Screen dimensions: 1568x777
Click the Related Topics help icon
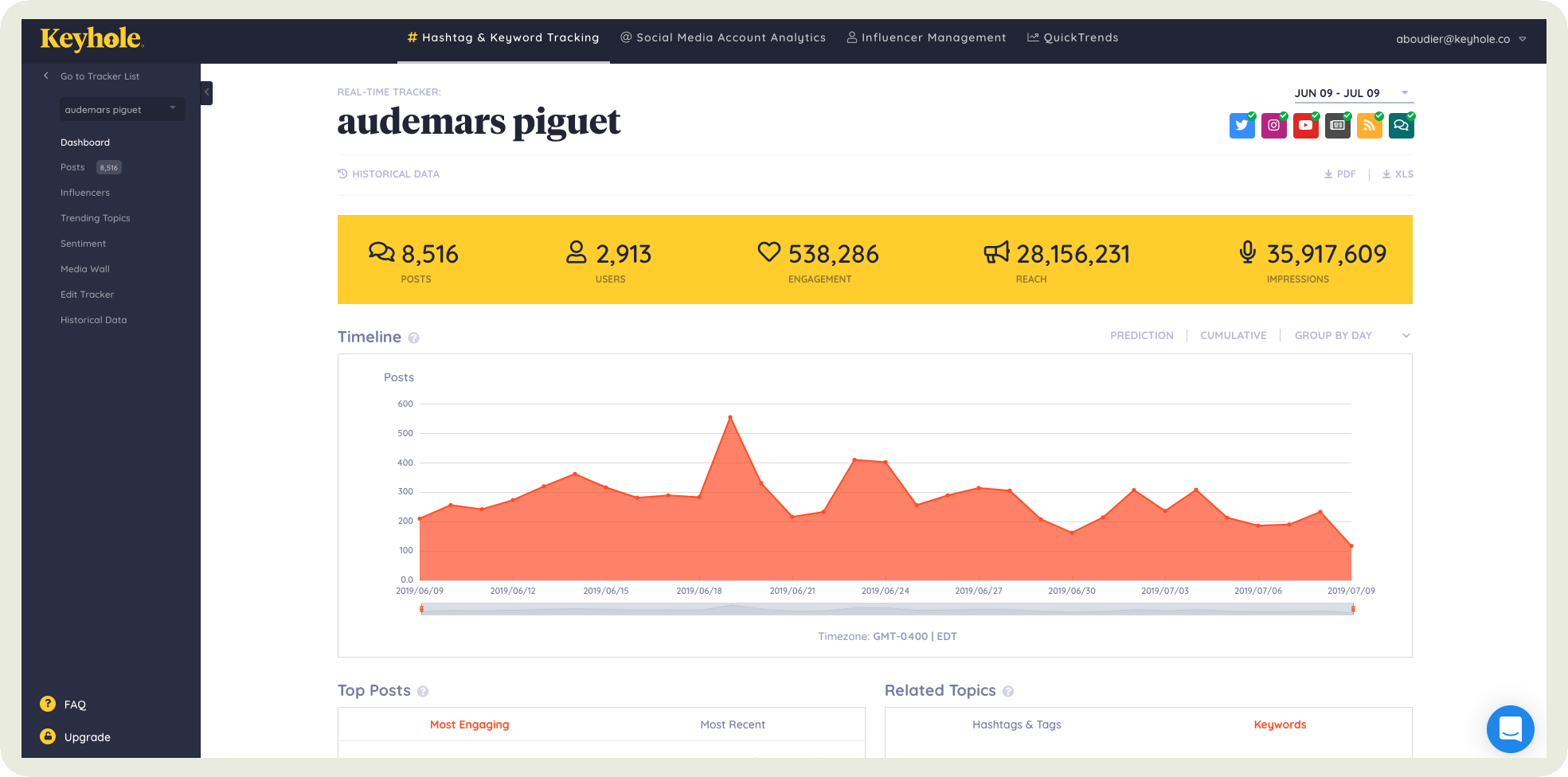(1008, 692)
